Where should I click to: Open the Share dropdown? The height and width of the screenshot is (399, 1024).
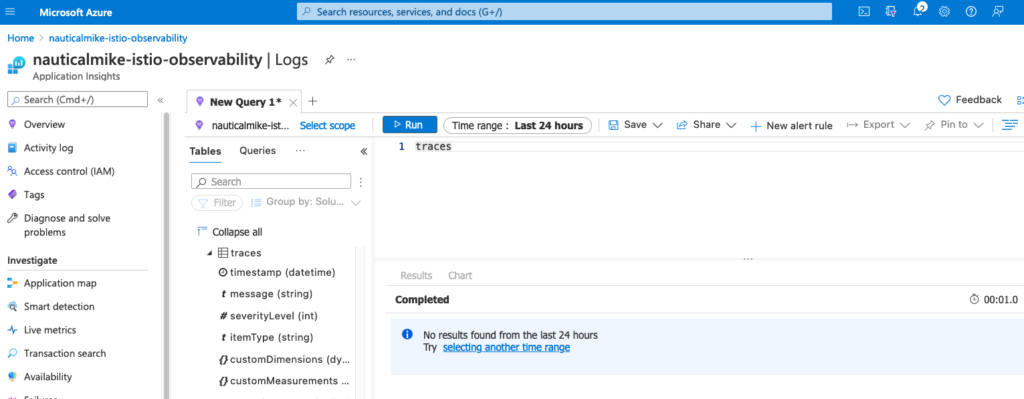(707, 125)
